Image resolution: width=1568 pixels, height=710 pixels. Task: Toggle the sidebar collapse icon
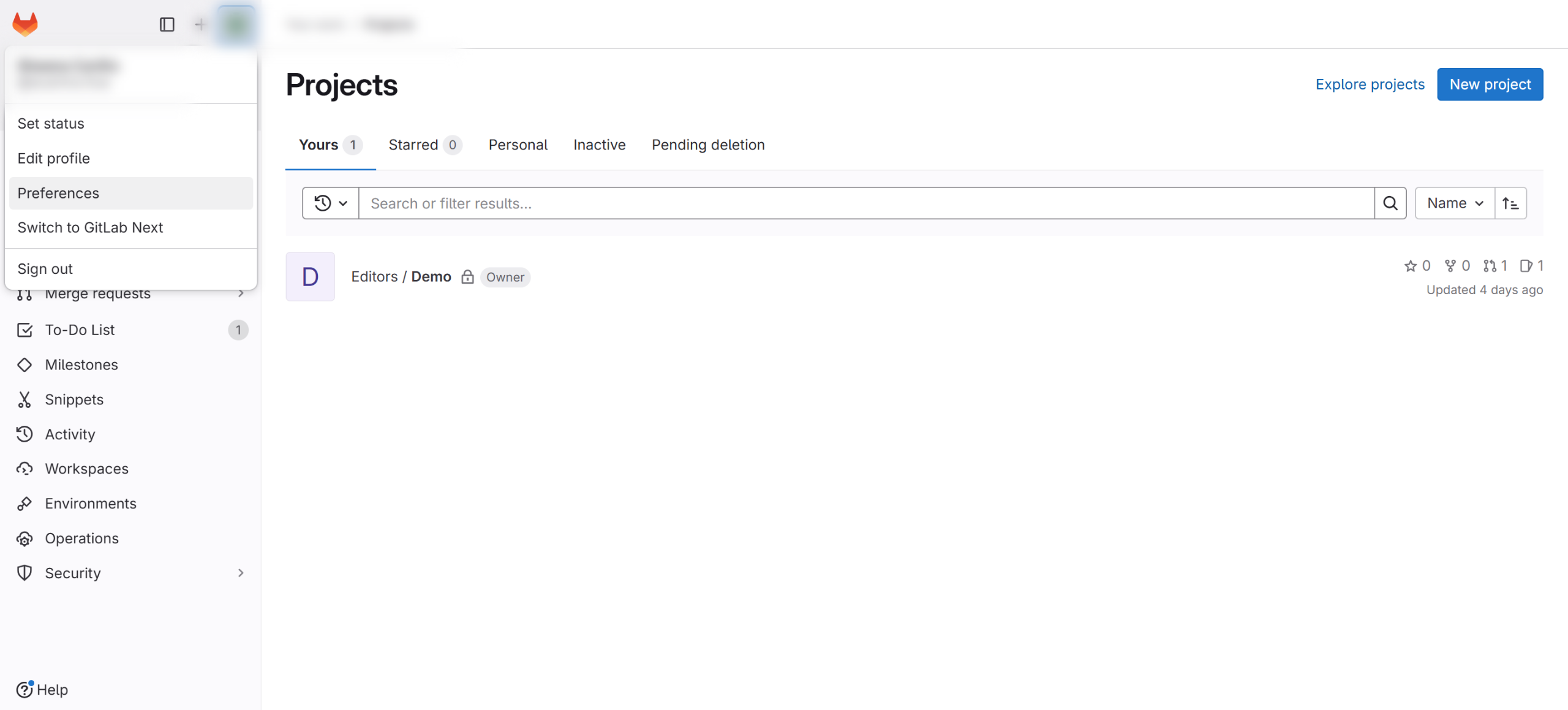pos(167,24)
